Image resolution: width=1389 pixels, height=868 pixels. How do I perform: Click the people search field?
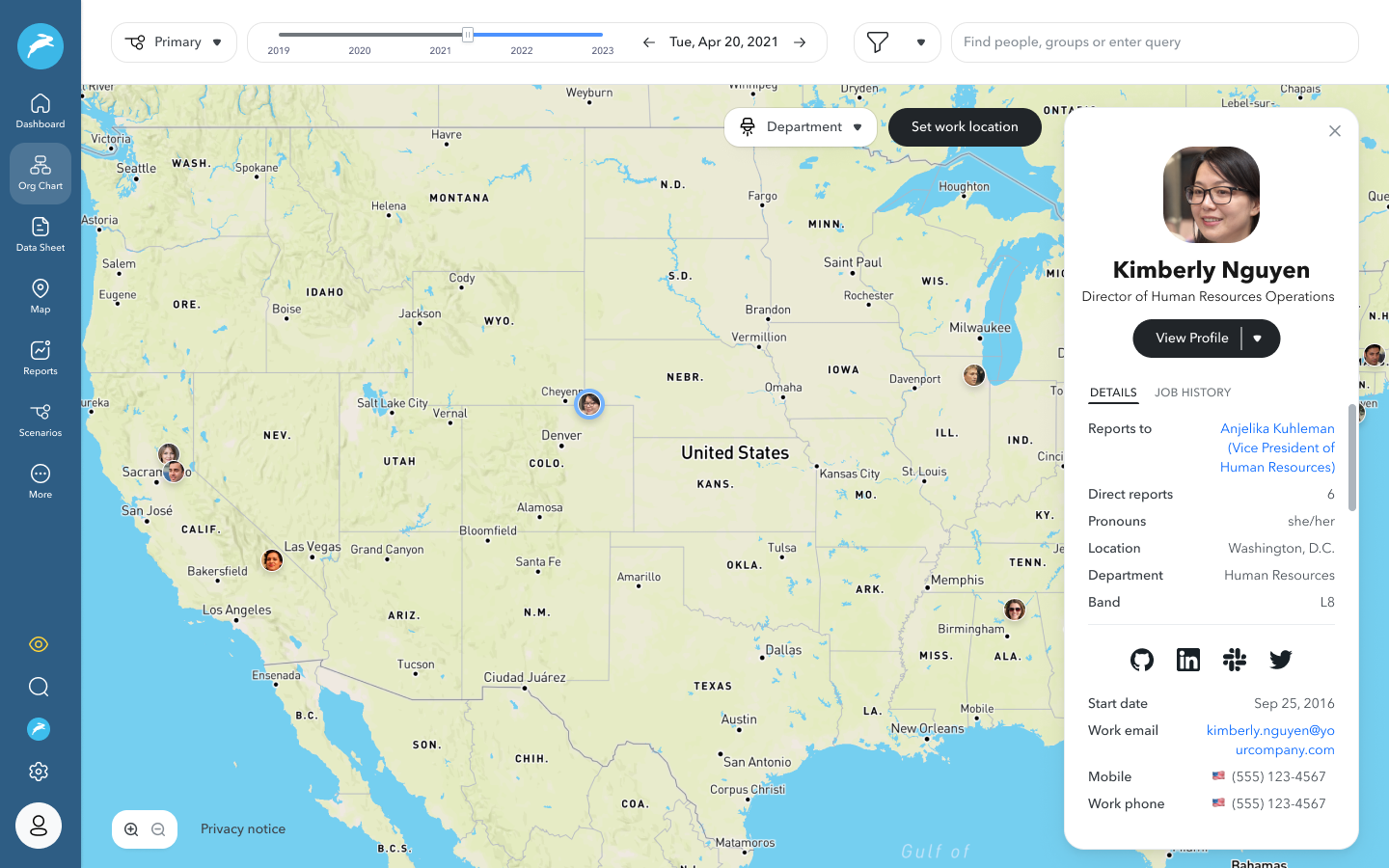click(x=1155, y=41)
